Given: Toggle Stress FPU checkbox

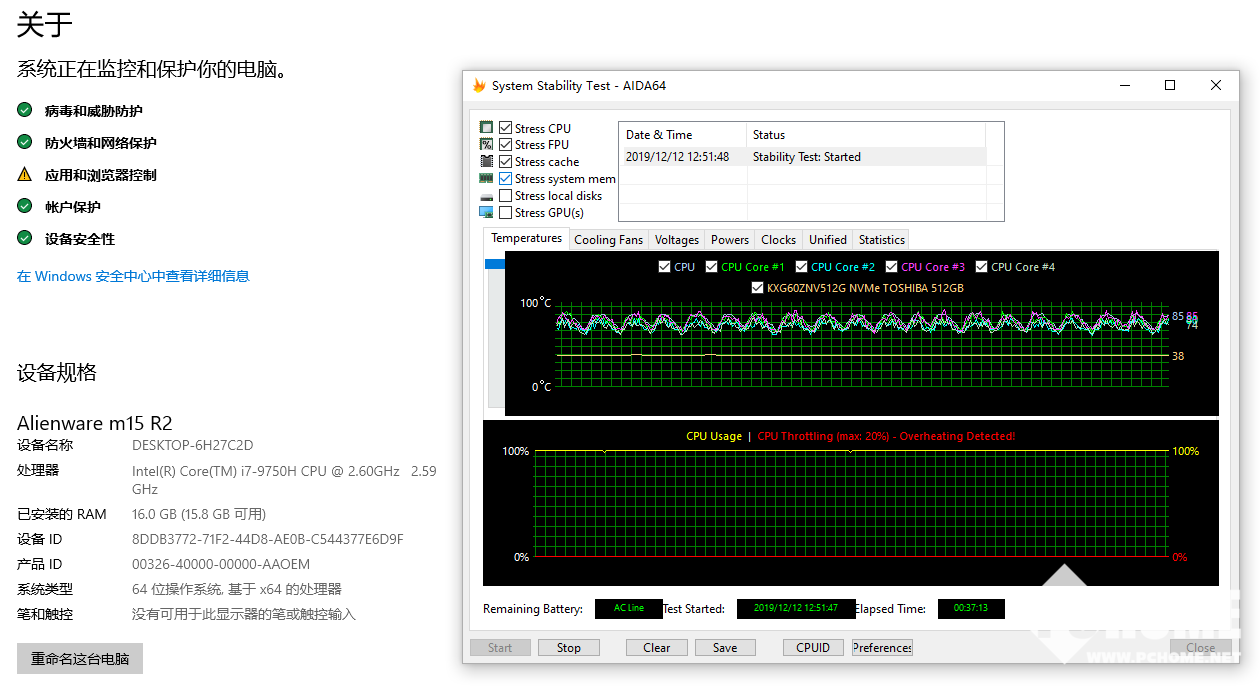Looking at the screenshot, I should pyautogui.click(x=506, y=145).
